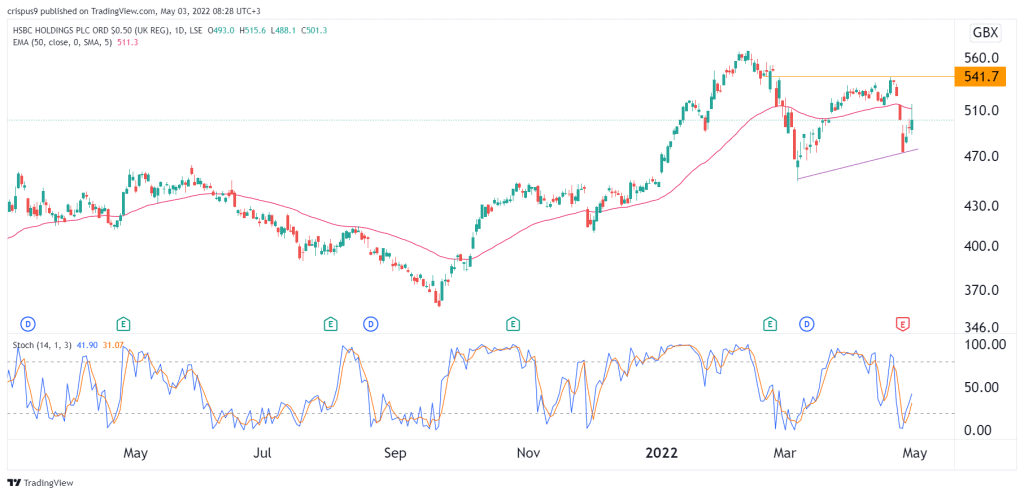Click the 2022 label on the time axis
Viewport: 1024px width, 495px height.
coord(661,453)
